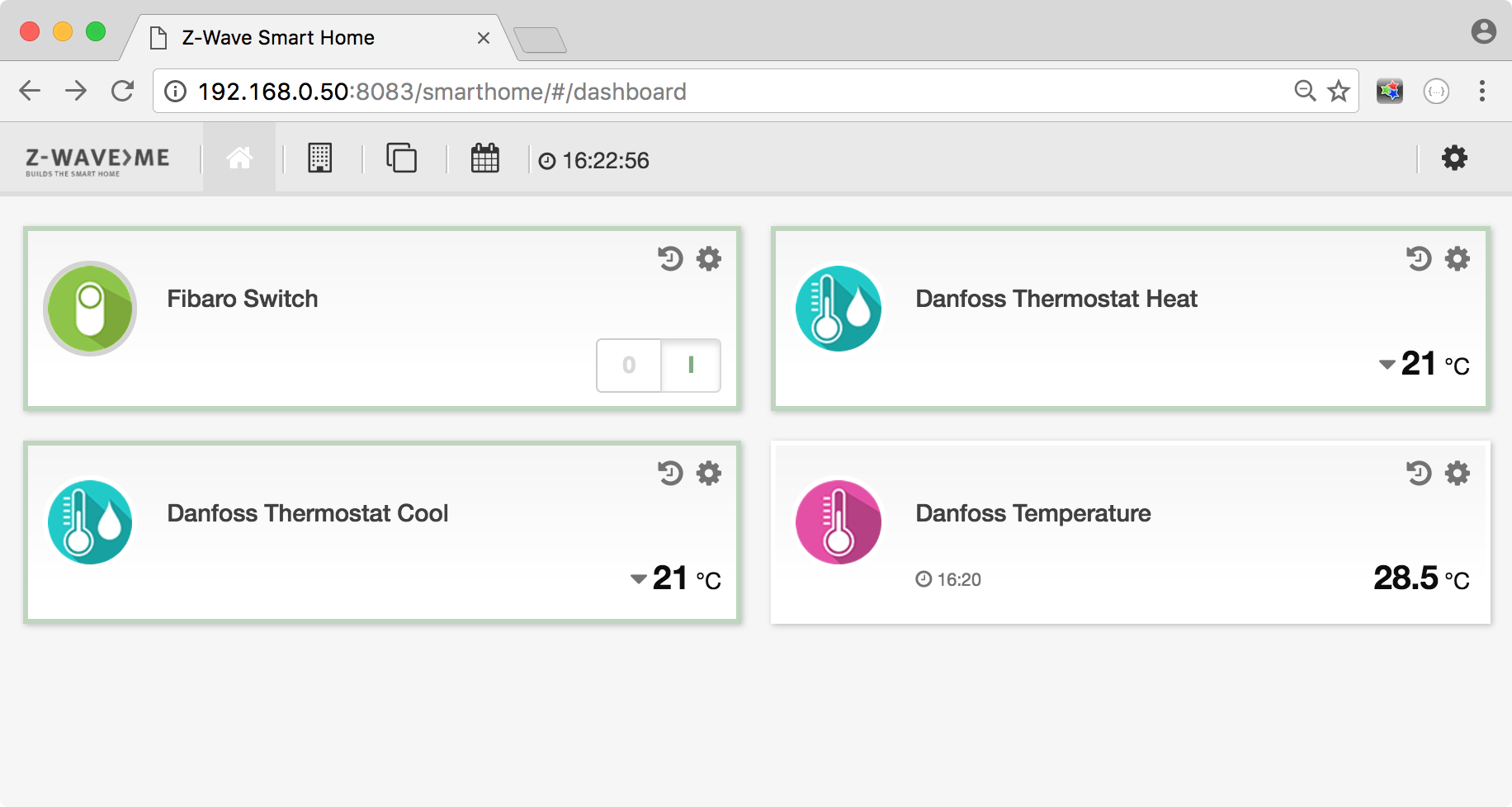1512x807 pixels.
Task: Click the 21 °C value on Thermostat Cool
Action: point(687,578)
